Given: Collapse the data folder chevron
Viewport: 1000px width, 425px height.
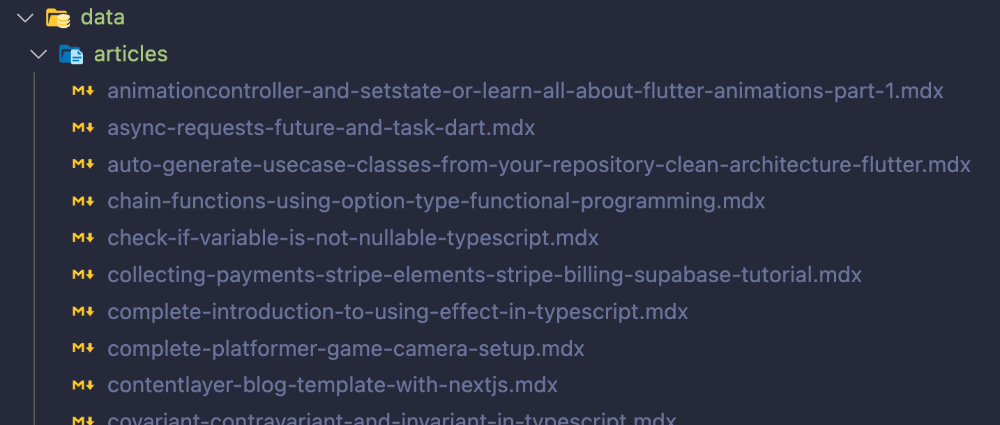Looking at the screenshot, I should point(25,17).
